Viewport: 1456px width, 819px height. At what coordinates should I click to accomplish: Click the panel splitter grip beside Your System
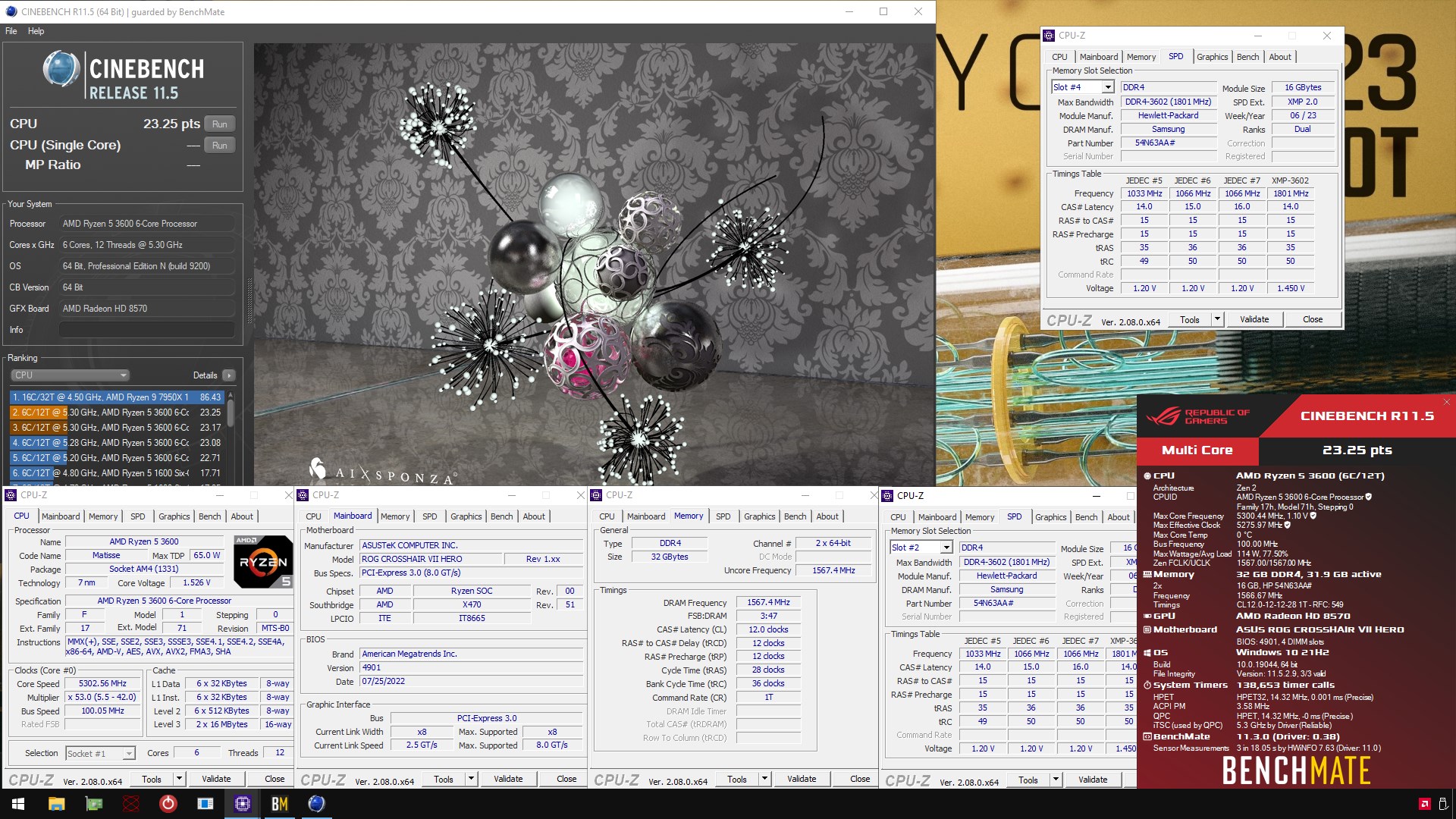[249, 301]
